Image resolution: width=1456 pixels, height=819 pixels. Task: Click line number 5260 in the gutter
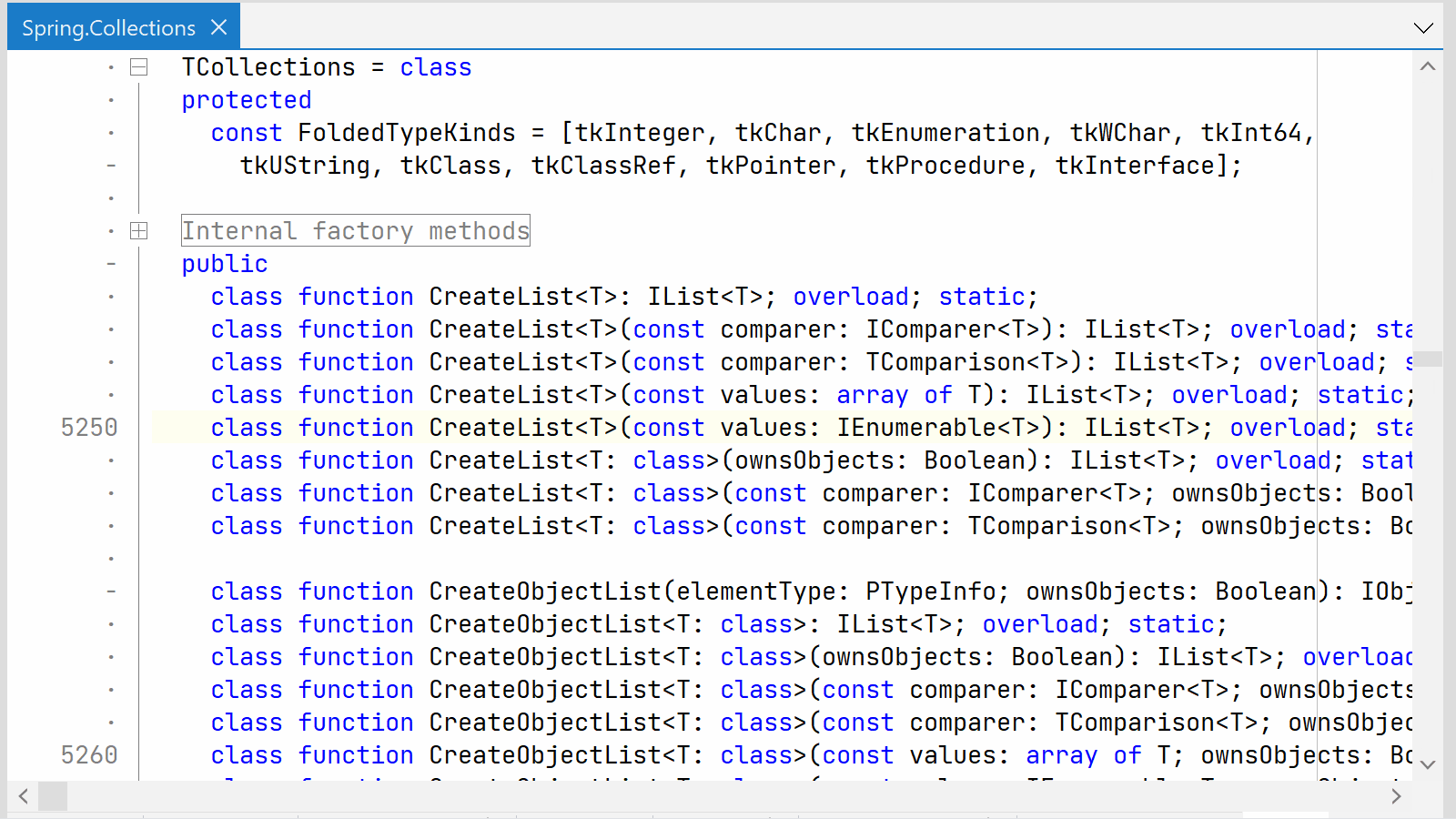pos(89,755)
